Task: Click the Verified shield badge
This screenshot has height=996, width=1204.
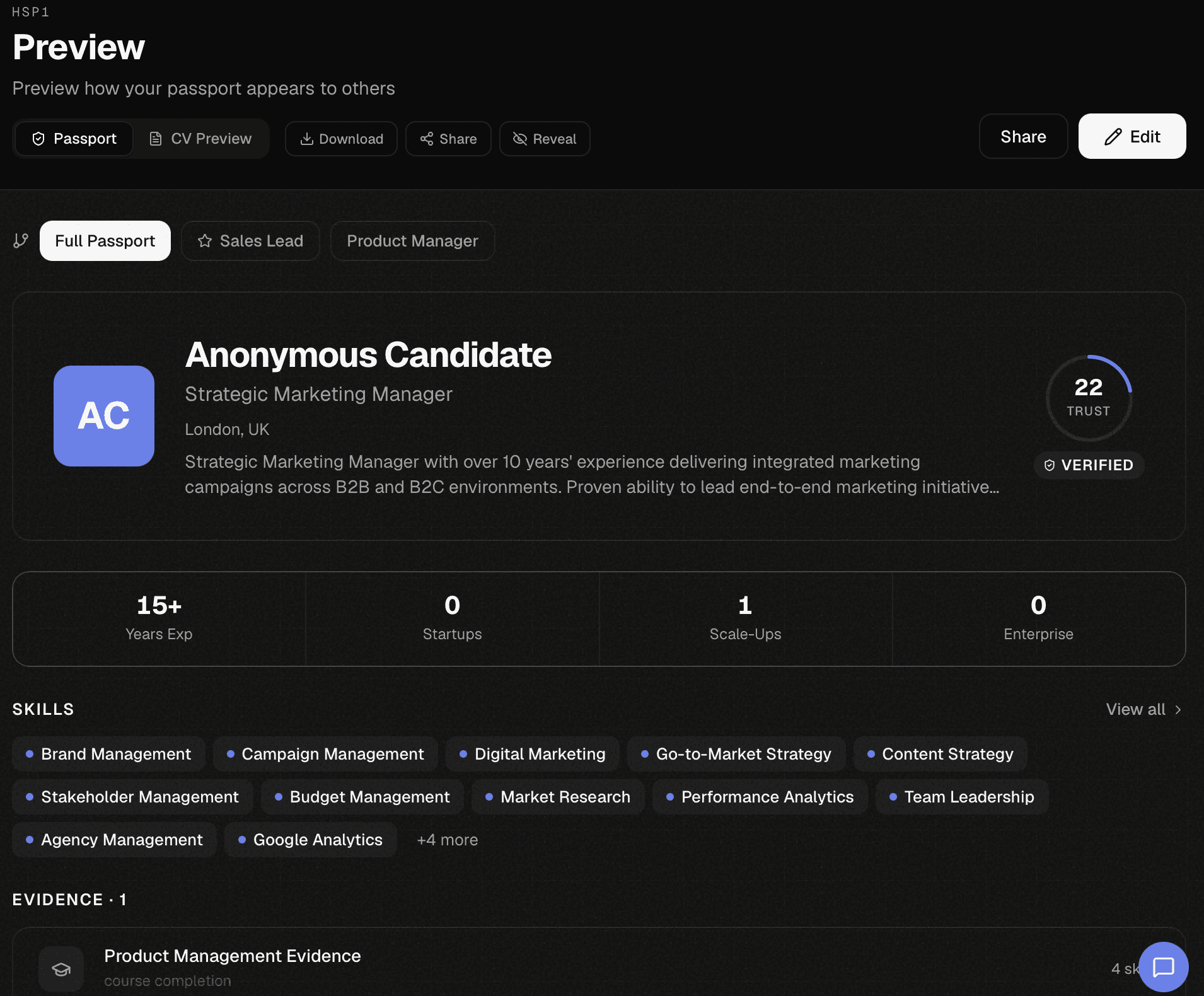Action: pyautogui.click(x=1089, y=465)
